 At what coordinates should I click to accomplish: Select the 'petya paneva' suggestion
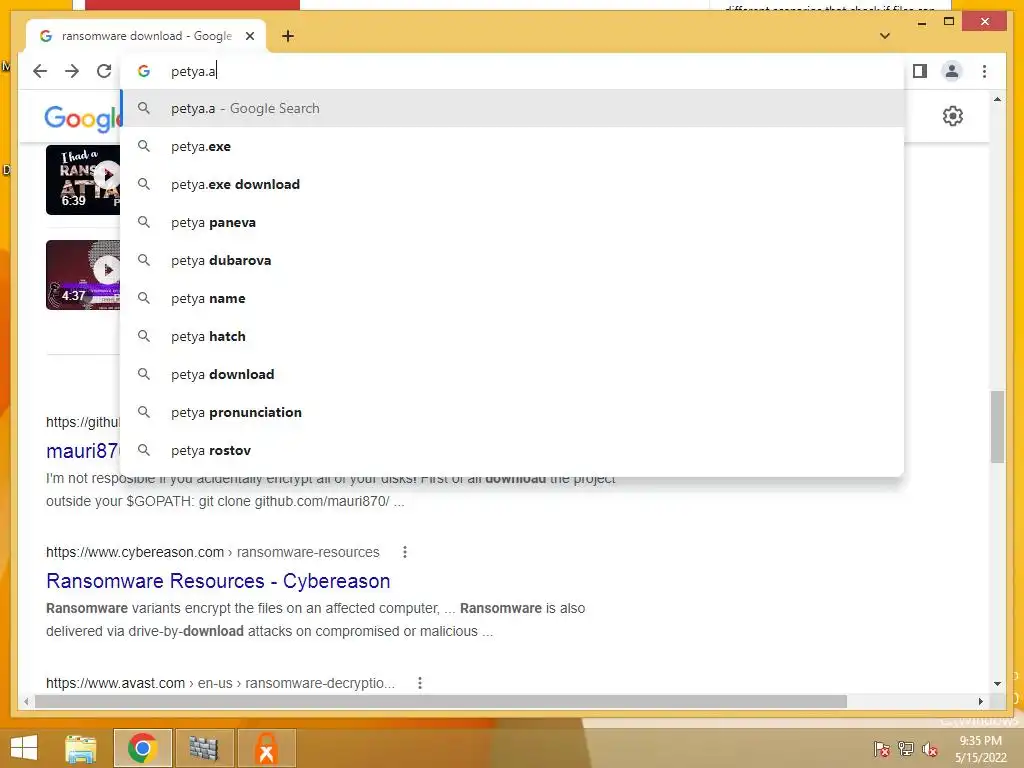513,222
